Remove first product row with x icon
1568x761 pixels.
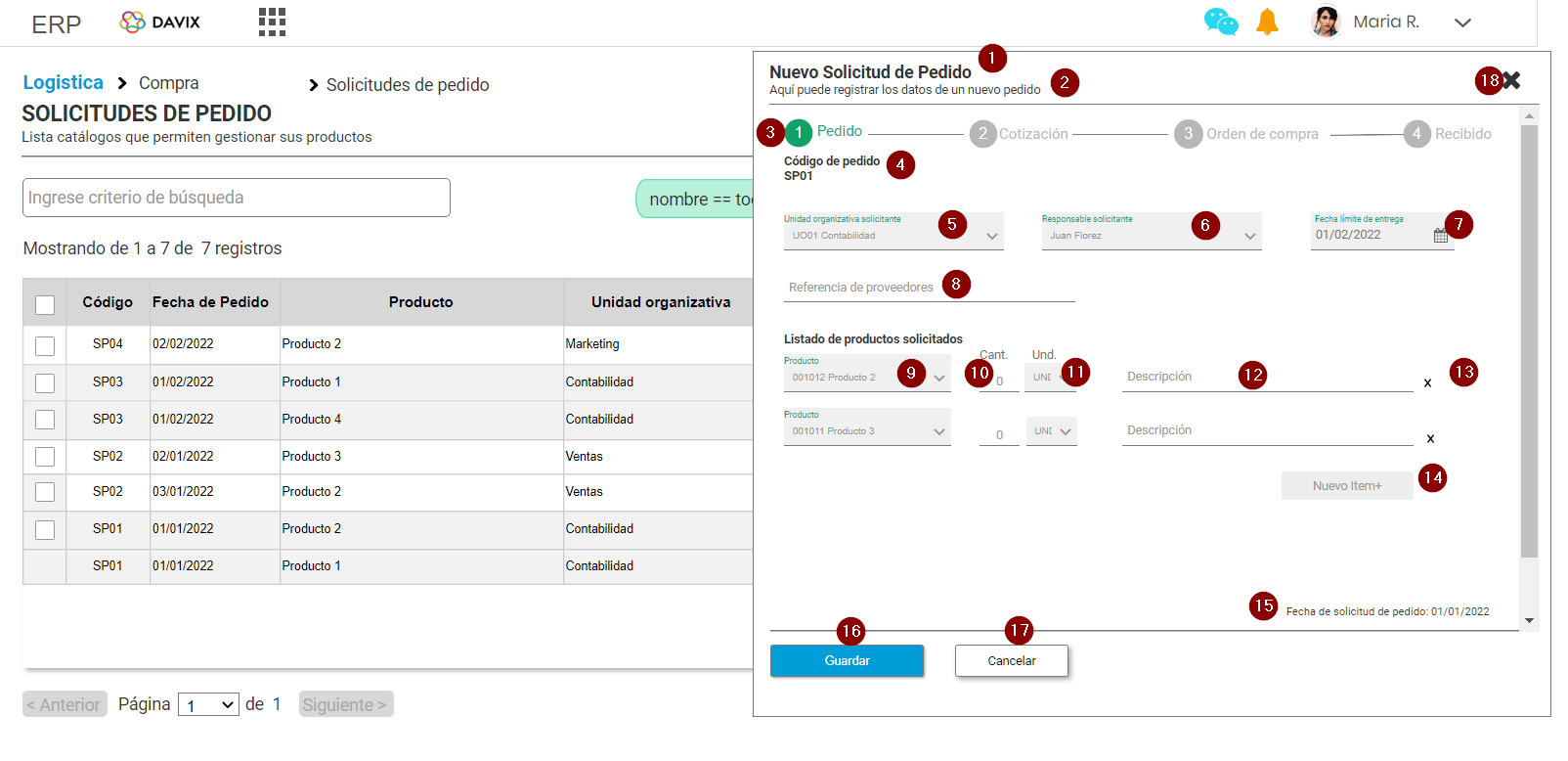tap(1427, 383)
